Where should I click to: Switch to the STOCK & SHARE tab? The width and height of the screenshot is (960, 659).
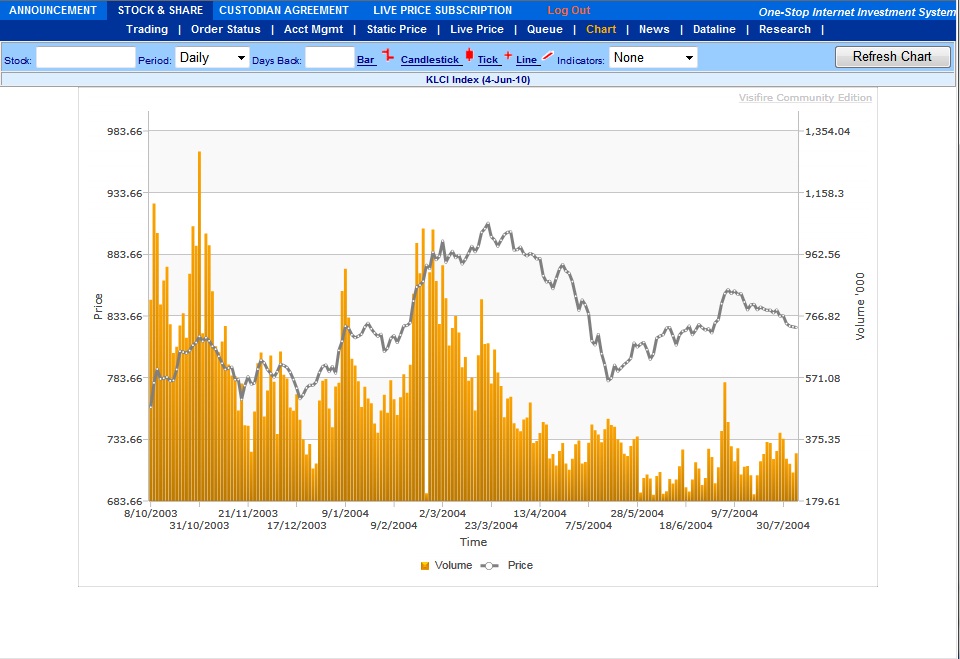pyautogui.click(x=160, y=10)
